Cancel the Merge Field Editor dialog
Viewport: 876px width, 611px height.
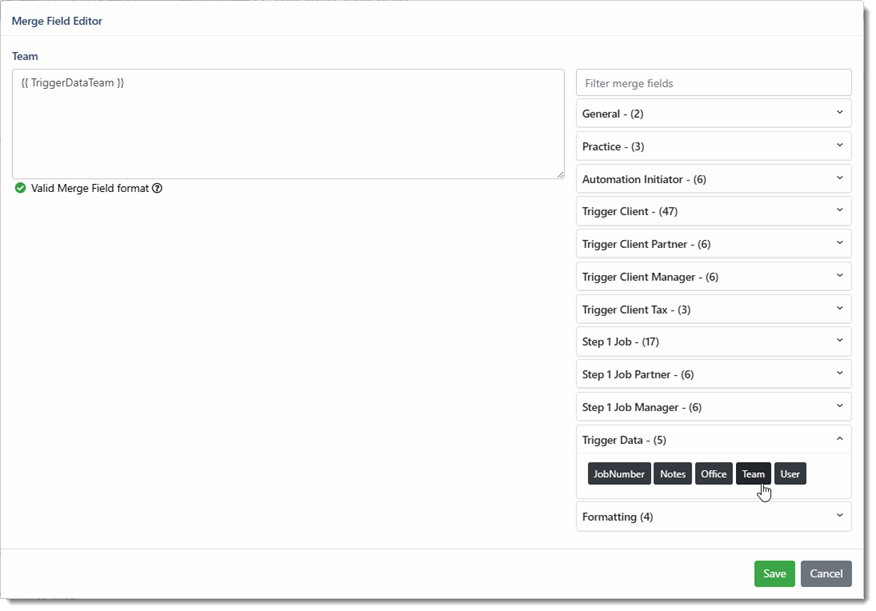tap(826, 574)
